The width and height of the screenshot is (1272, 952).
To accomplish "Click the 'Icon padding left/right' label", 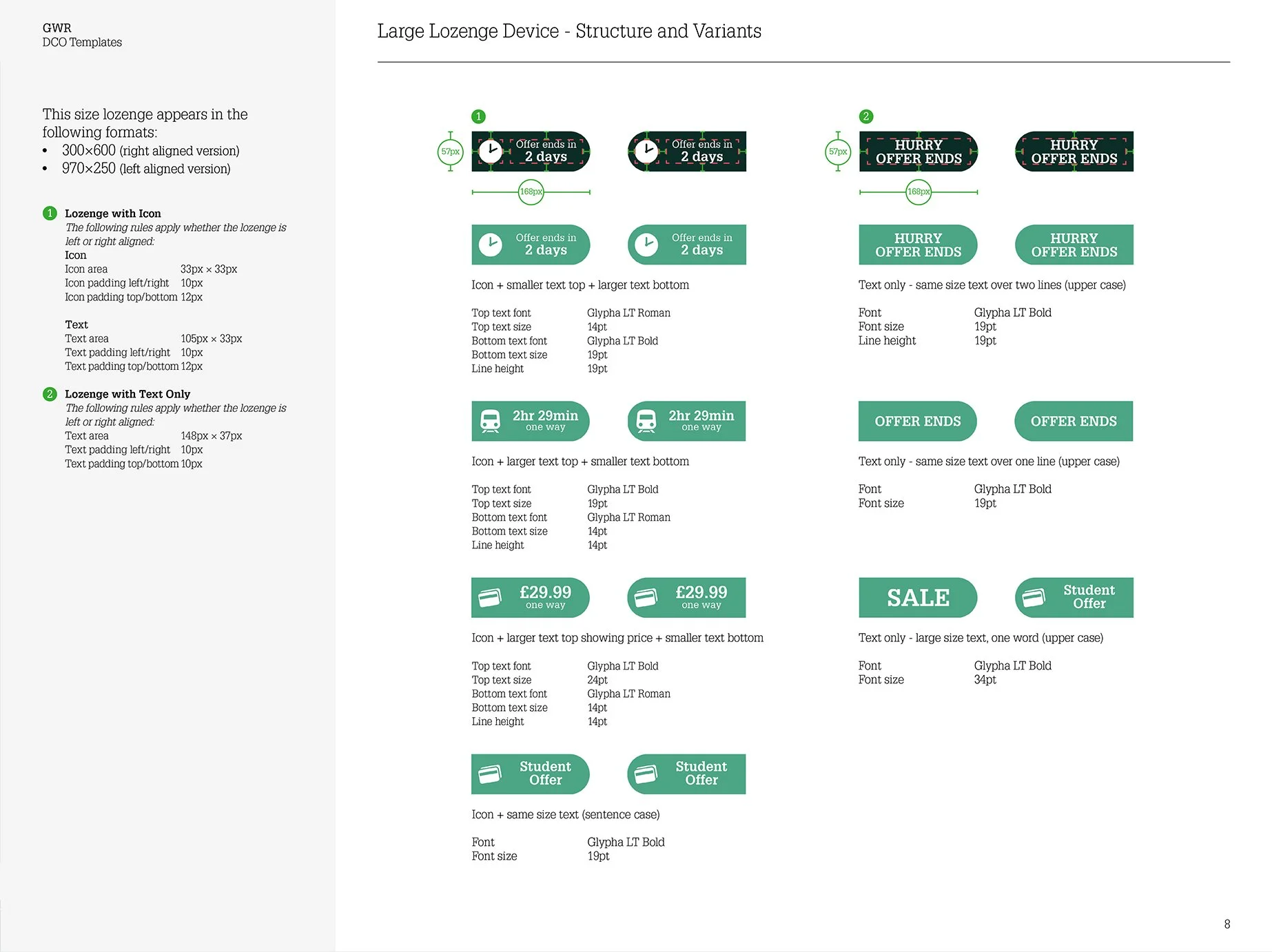I will 116,283.
